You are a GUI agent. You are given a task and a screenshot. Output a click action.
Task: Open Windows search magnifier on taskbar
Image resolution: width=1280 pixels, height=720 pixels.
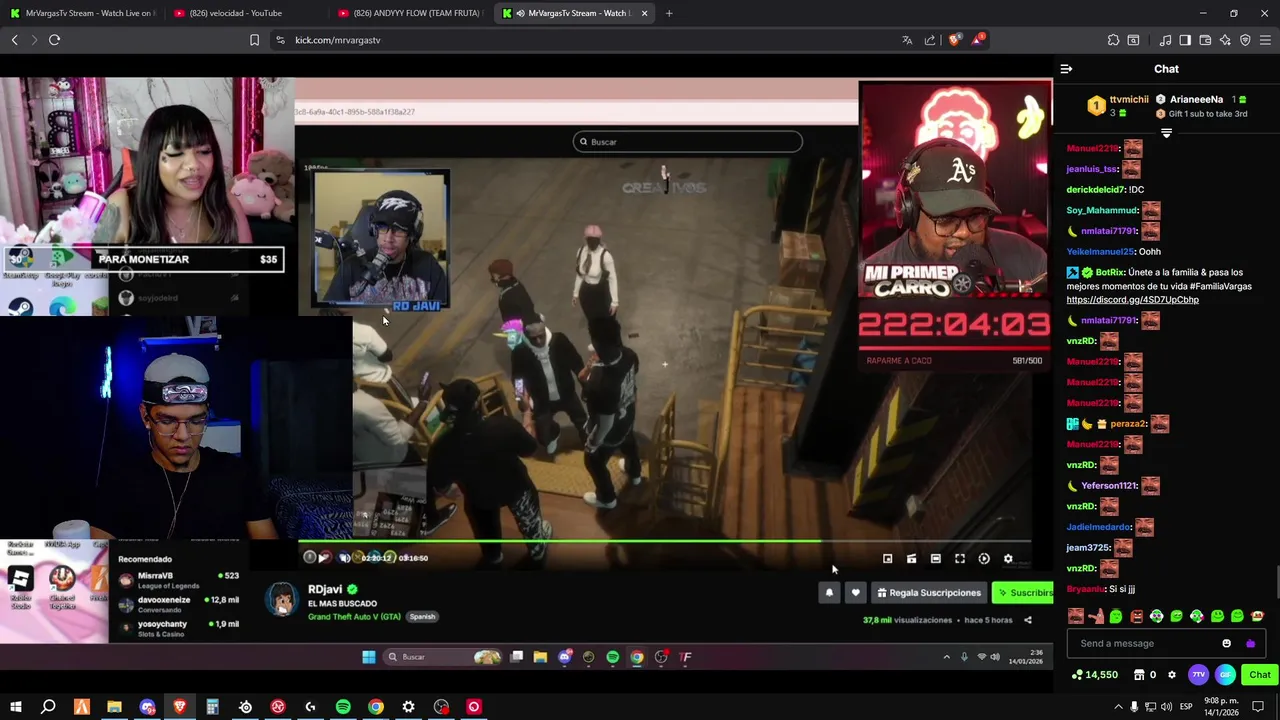(48, 707)
